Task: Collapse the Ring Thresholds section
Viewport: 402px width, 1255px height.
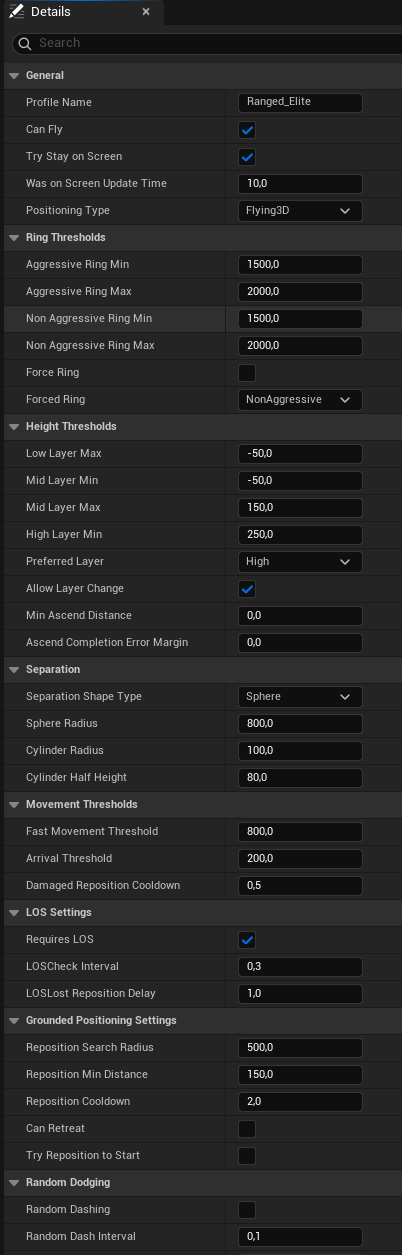Action: (13, 238)
